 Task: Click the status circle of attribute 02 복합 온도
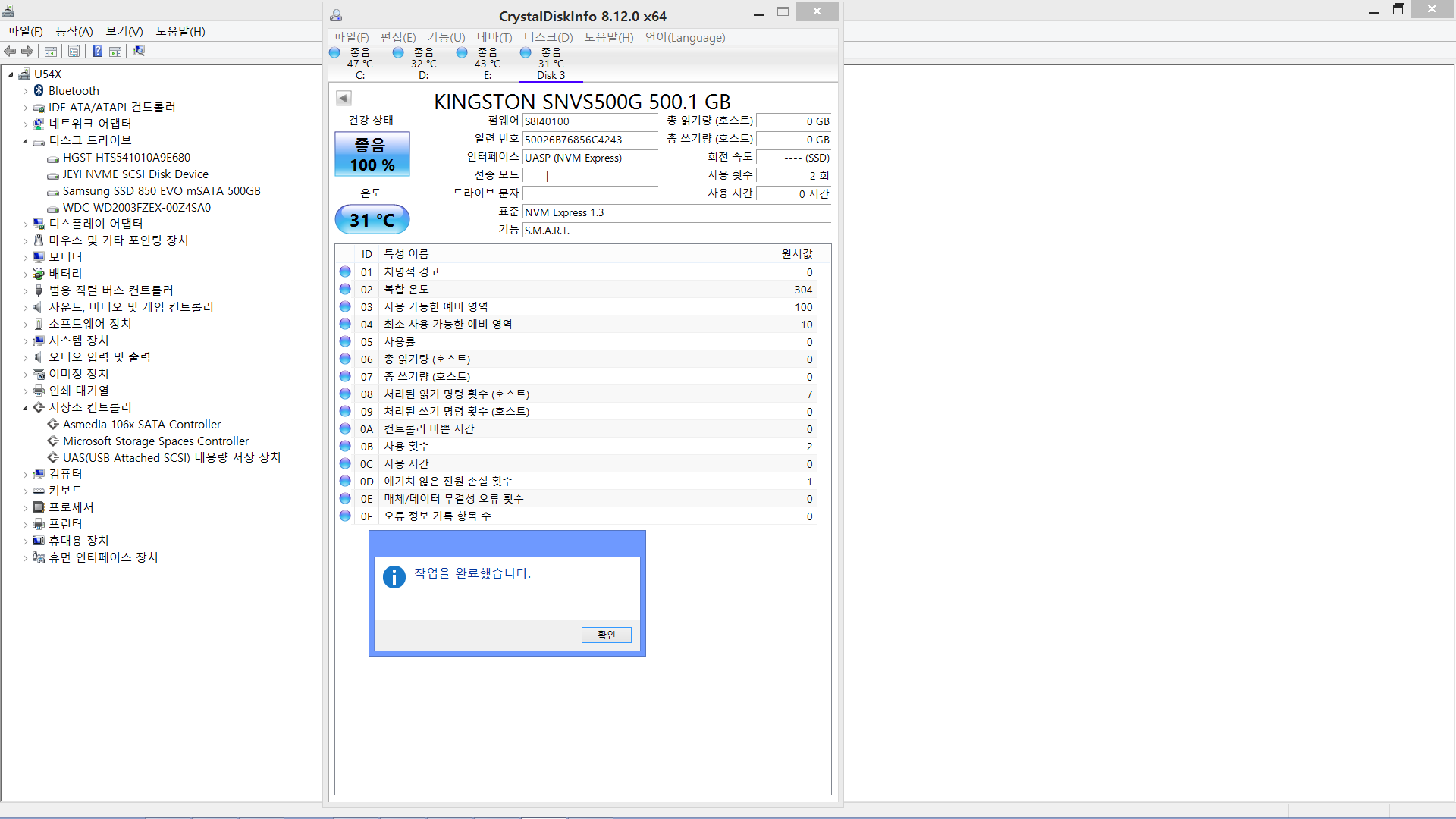click(x=345, y=289)
